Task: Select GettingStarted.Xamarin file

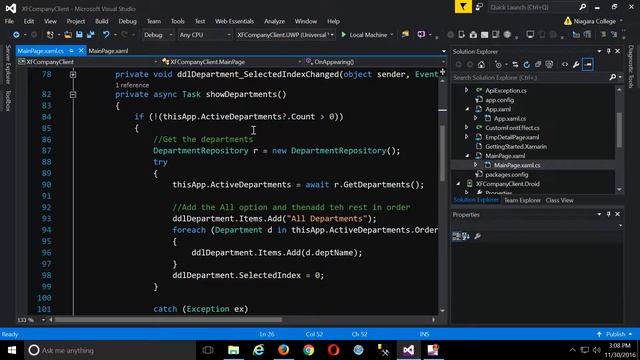Action: (516, 147)
